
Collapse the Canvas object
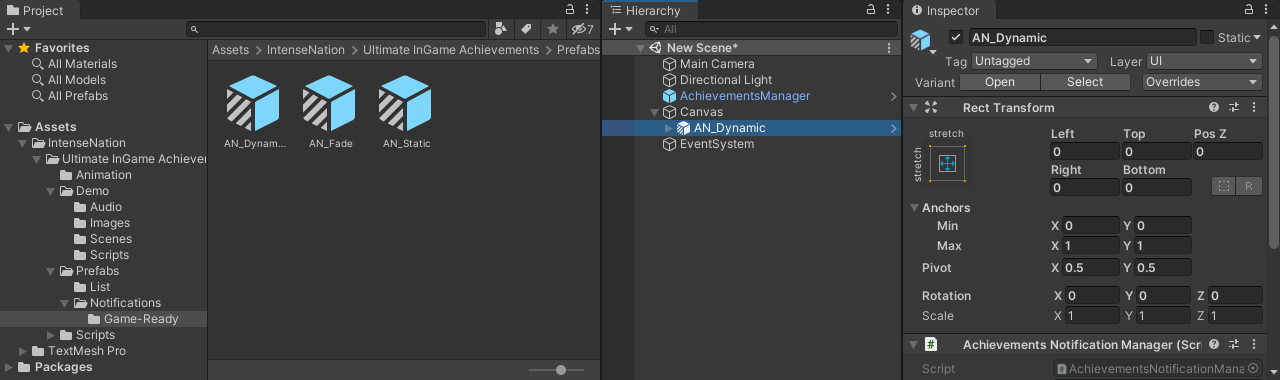(x=655, y=112)
